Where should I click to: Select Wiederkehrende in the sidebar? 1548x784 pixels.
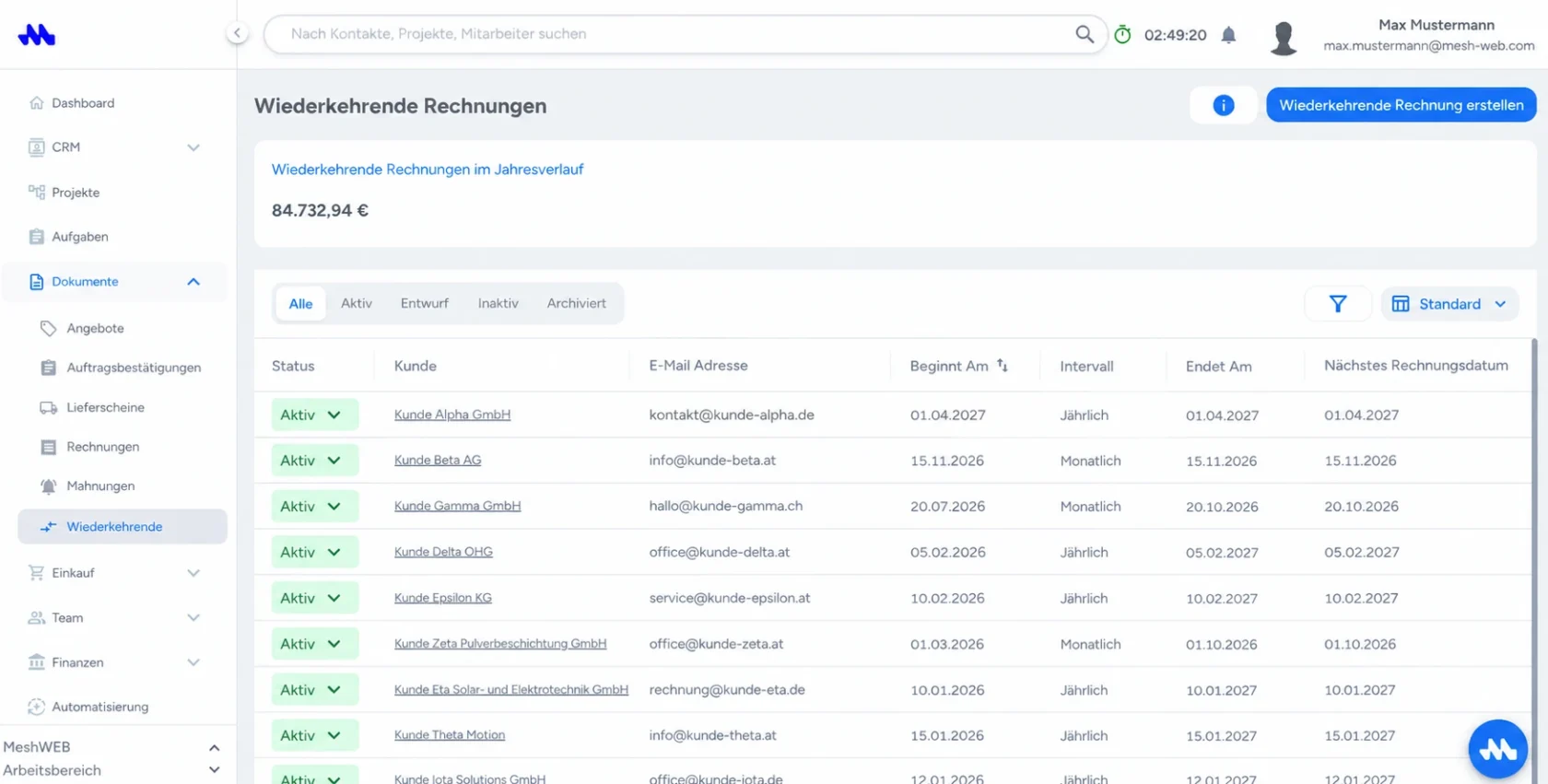pyautogui.click(x=123, y=527)
